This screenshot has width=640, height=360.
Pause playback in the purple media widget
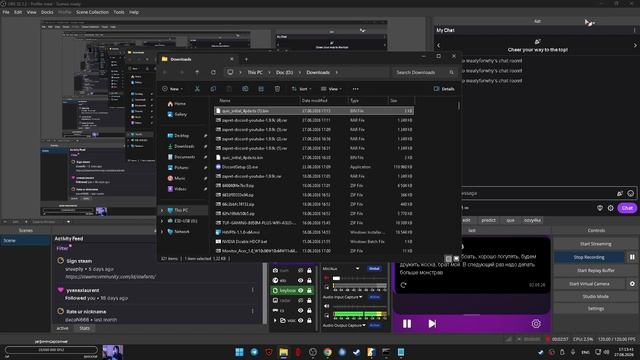coord(407,324)
